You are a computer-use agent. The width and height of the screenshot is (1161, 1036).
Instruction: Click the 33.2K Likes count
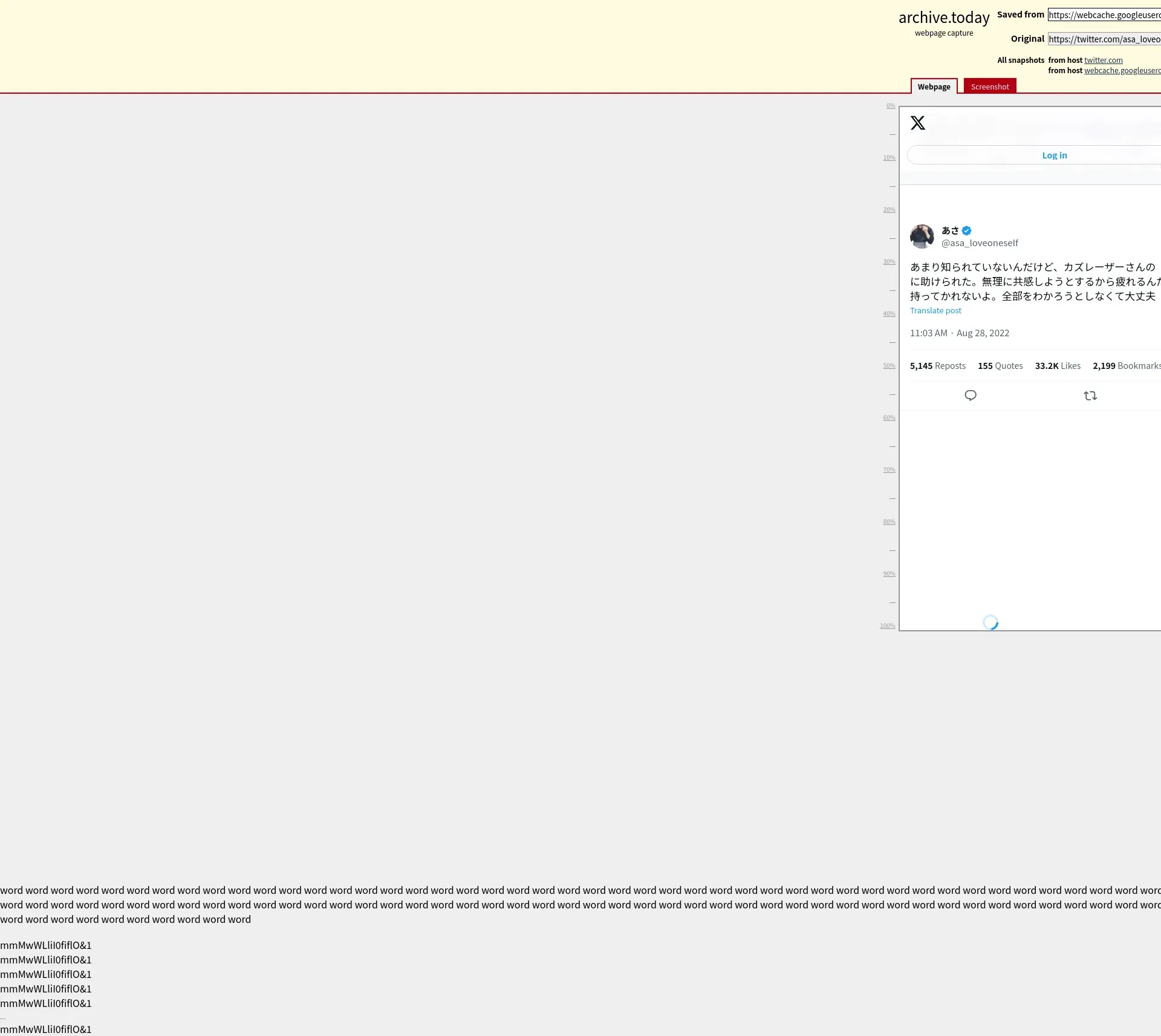[1057, 366]
